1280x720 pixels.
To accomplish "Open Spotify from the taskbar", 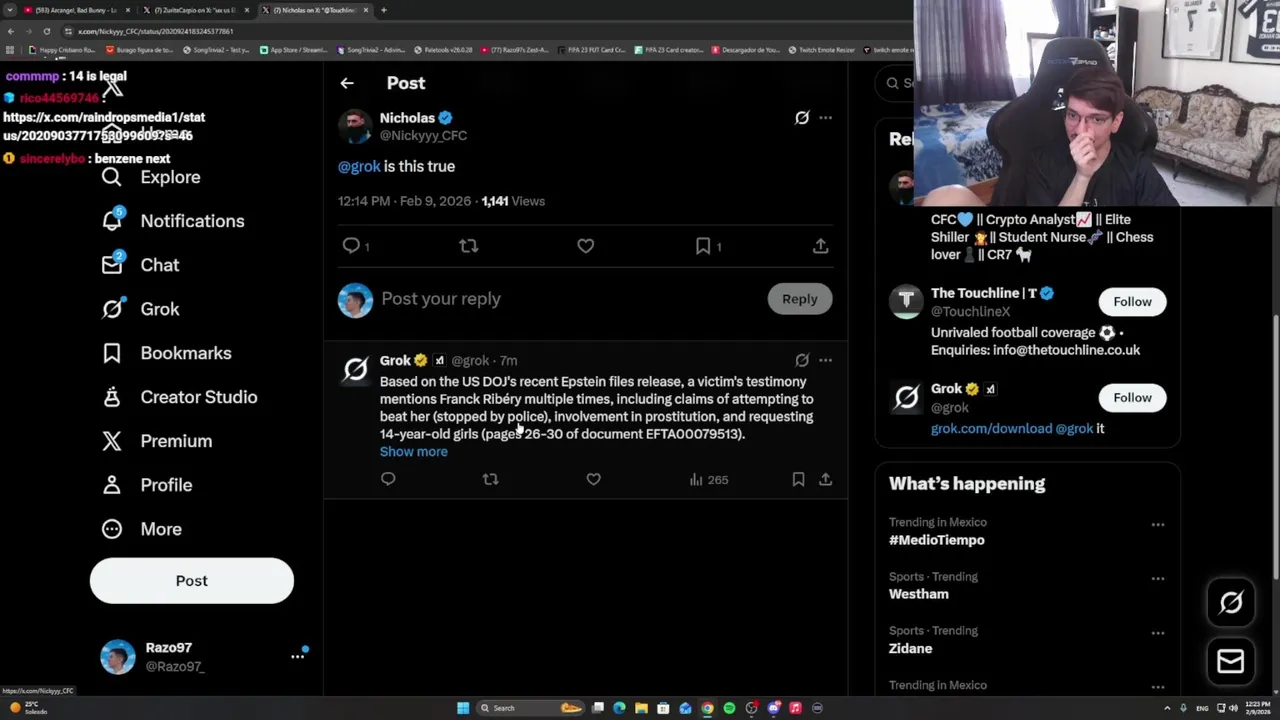I will pyautogui.click(x=729, y=708).
